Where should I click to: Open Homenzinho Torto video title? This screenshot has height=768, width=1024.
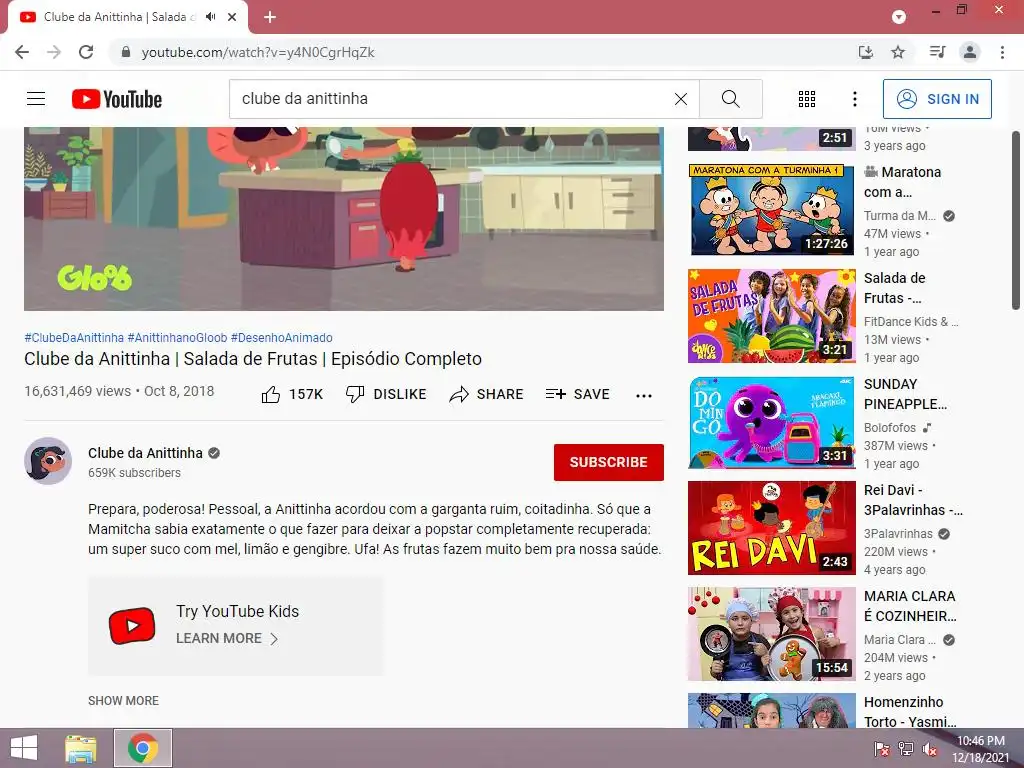(x=910, y=712)
